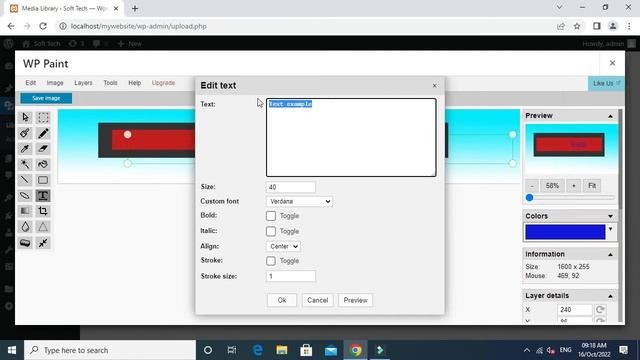Viewport: 640px width, 360px height.
Task: Select the inward arrows Bulge/Pinch tool
Action: click(x=43, y=243)
